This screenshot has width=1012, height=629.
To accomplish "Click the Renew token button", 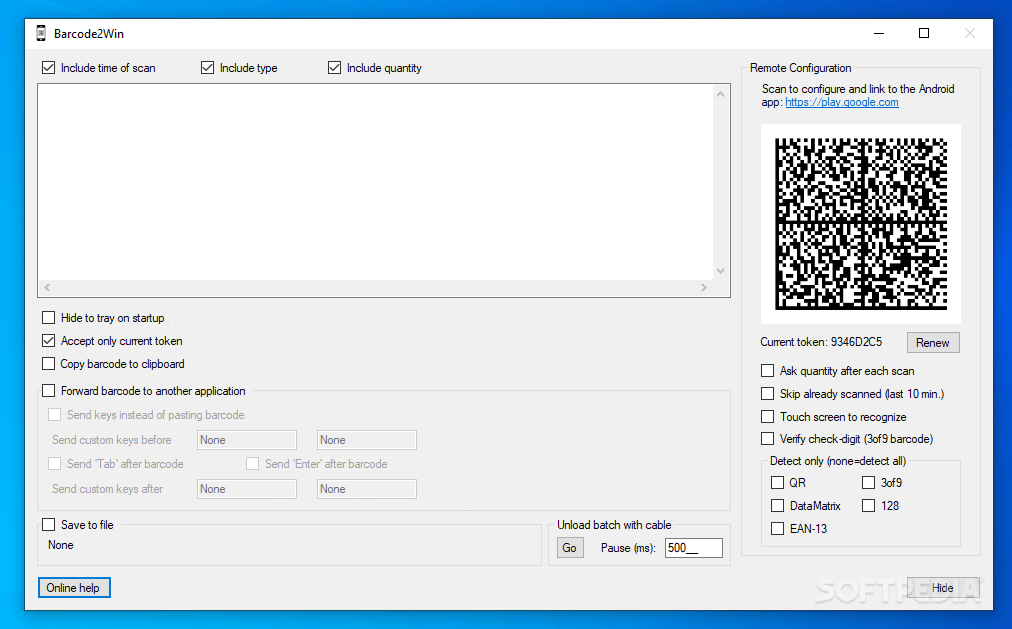I will tap(932, 342).
